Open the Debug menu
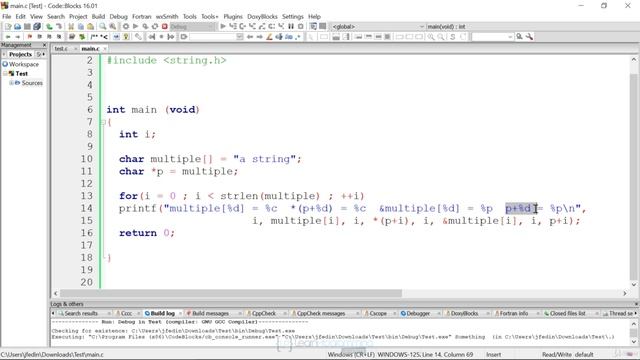The height and width of the screenshot is (360, 640). coord(118,16)
